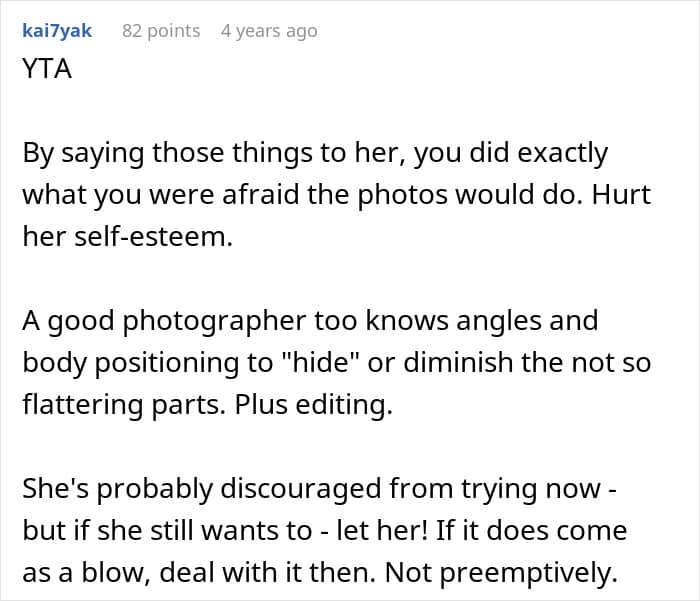Select the YTA verdict text

point(47,69)
